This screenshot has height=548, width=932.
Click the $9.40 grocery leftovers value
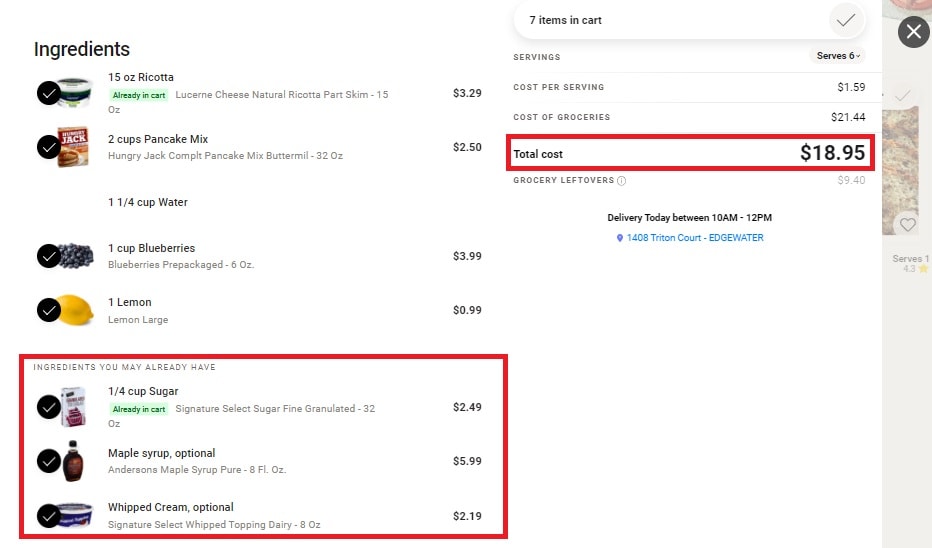[x=851, y=180]
